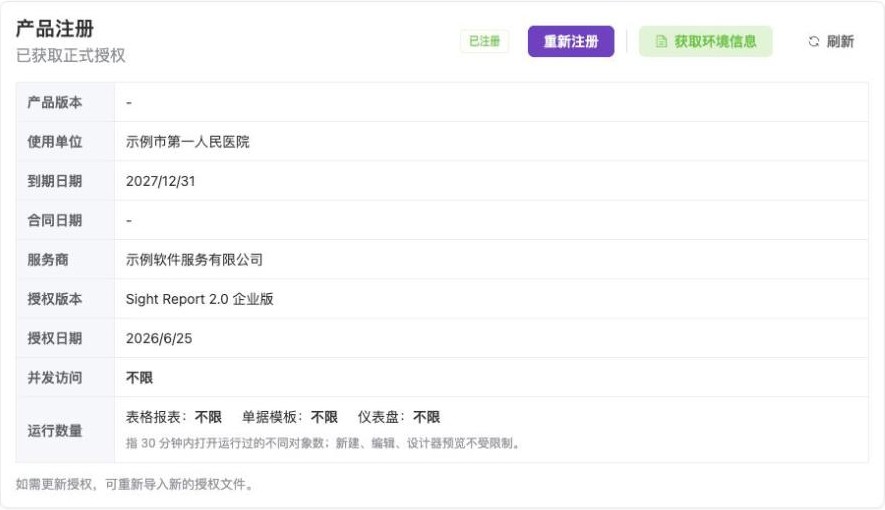Viewport: 885px width, 510px height.
Task: Select the 单据模板 limit entry
Action: [x=290, y=417]
